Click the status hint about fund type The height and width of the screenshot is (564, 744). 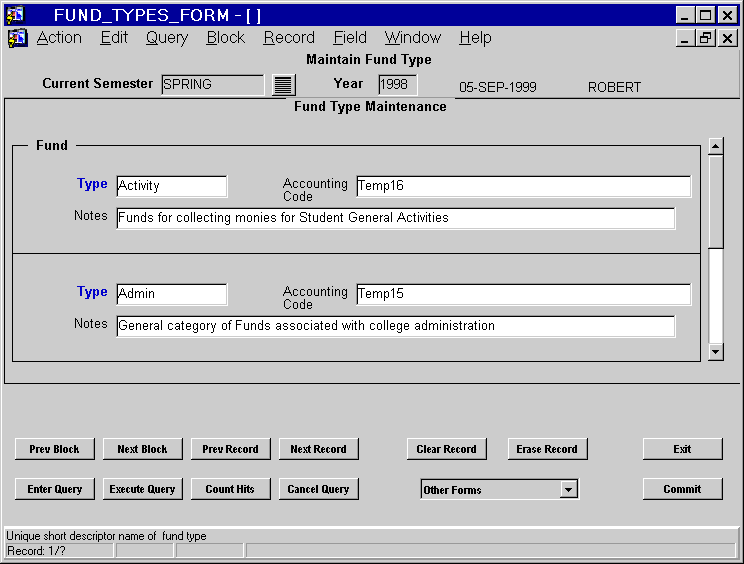click(106, 536)
